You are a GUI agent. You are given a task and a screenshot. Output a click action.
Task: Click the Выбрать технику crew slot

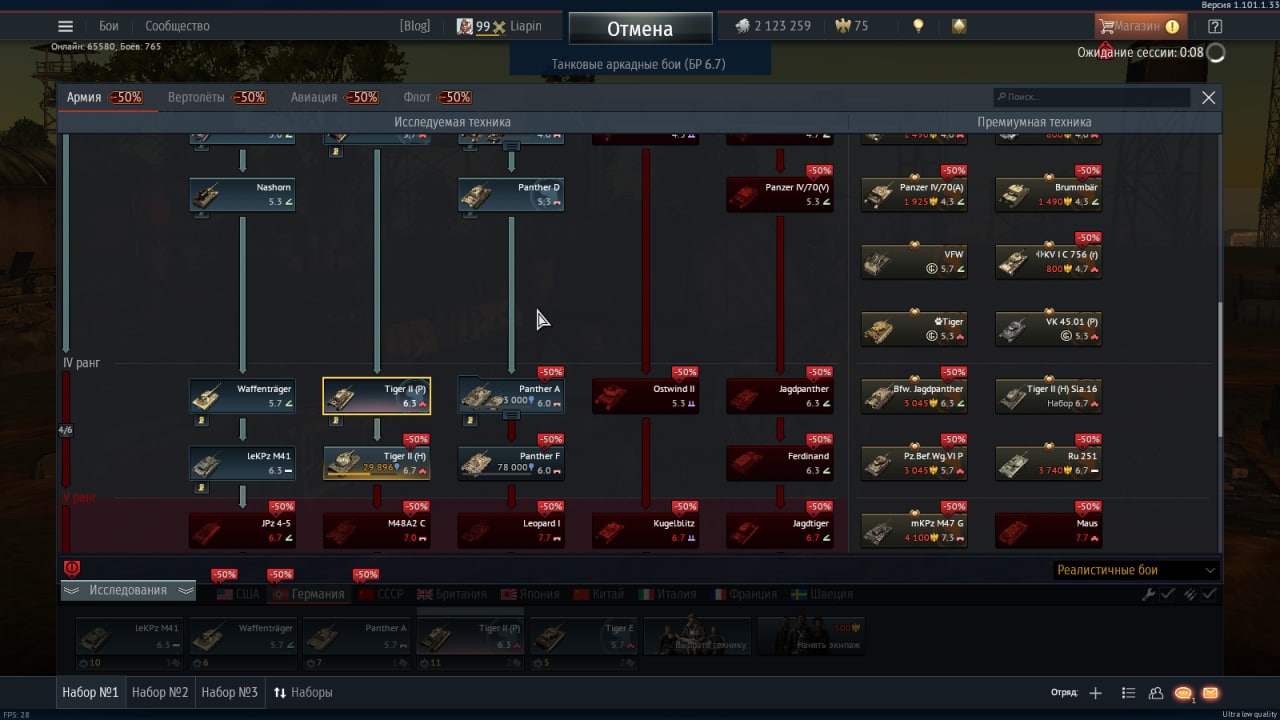[x=697, y=636]
